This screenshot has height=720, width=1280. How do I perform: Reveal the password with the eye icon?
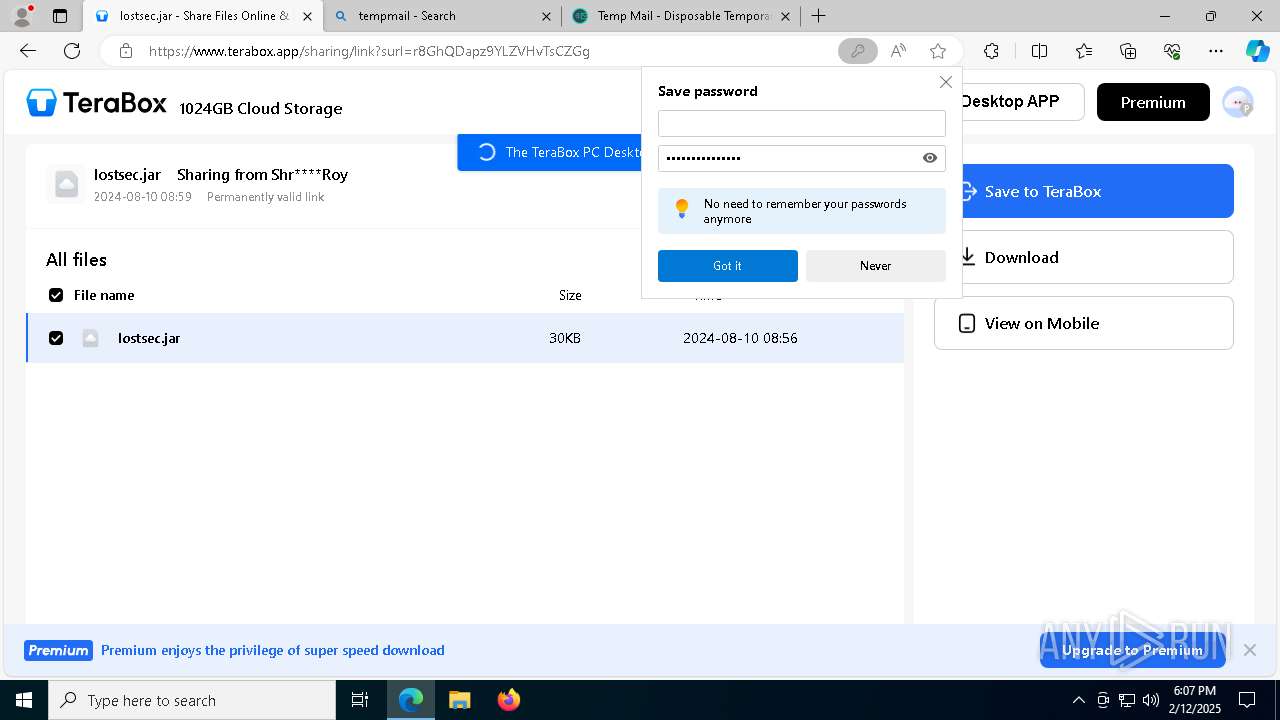(x=930, y=158)
